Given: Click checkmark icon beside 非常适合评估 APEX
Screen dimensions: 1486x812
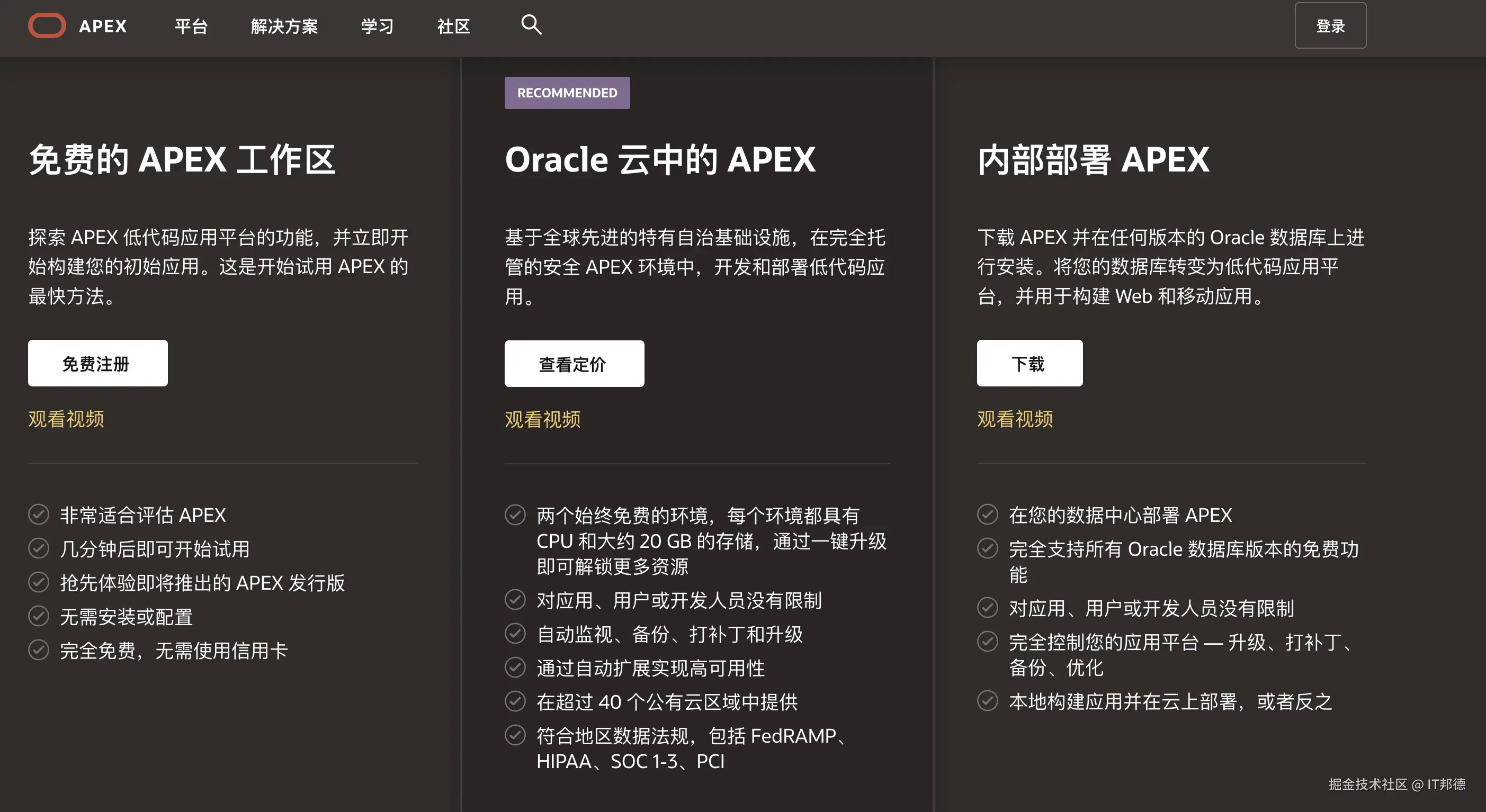Looking at the screenshot, I should pyautogui.click(x=39, y=515).
